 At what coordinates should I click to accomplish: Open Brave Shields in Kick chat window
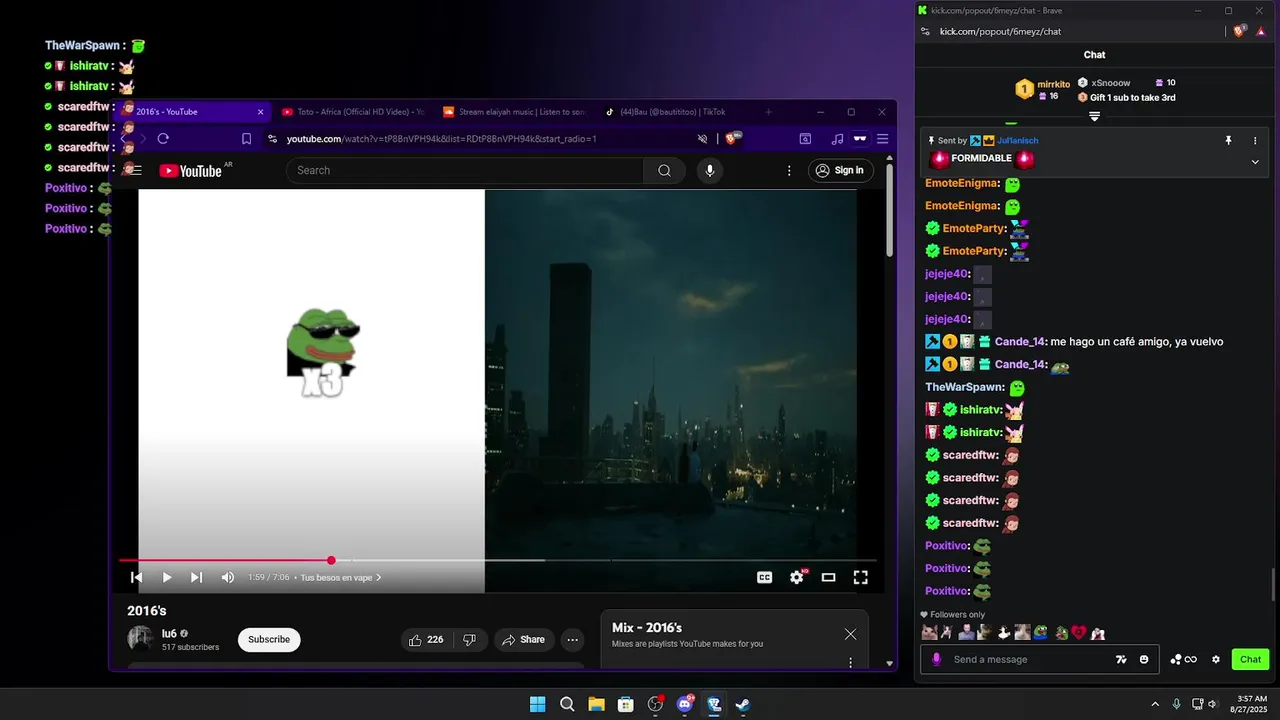[x=1239, y=32]
